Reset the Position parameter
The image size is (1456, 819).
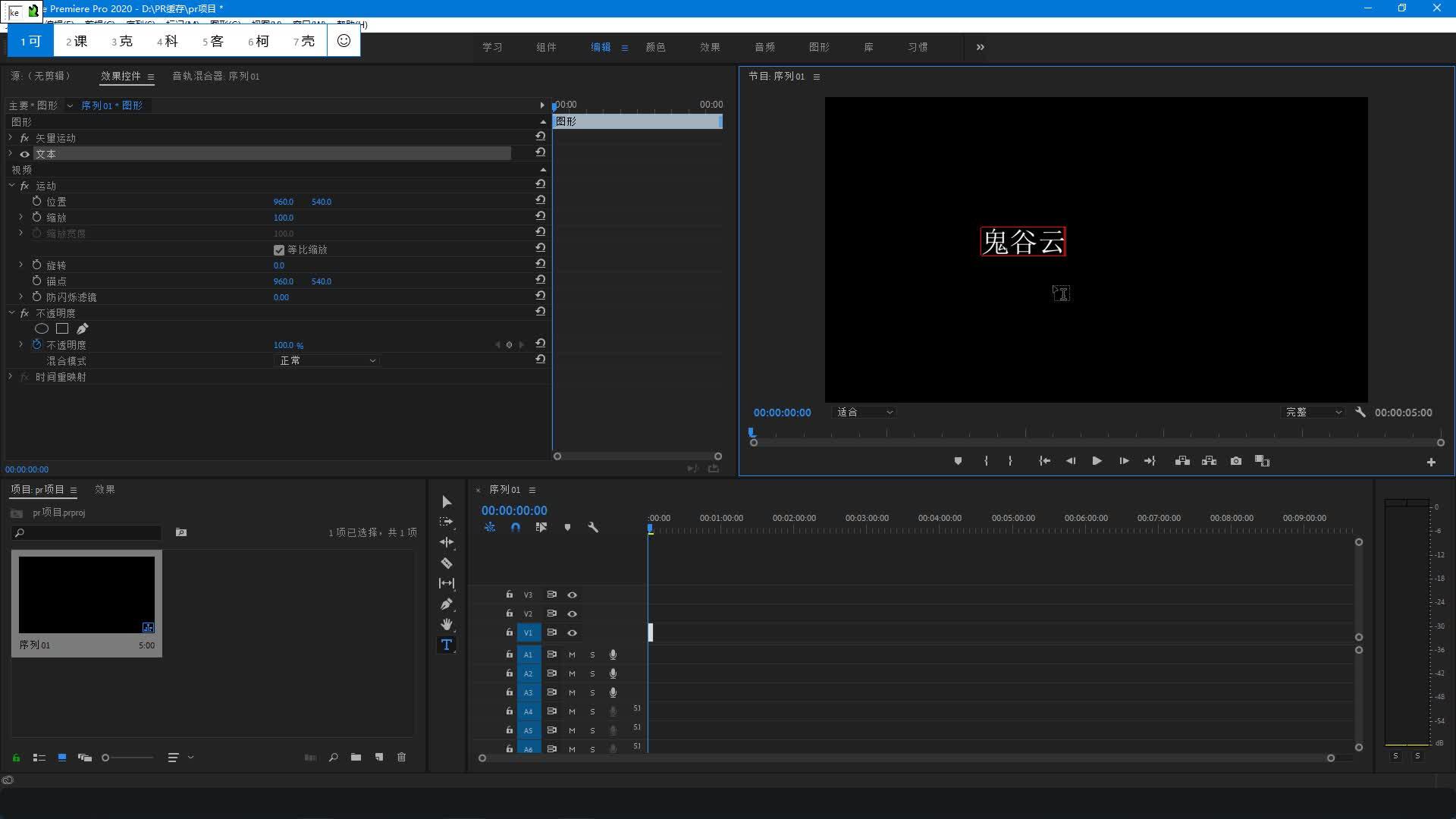pyautogui.click(x=540, y=200)
